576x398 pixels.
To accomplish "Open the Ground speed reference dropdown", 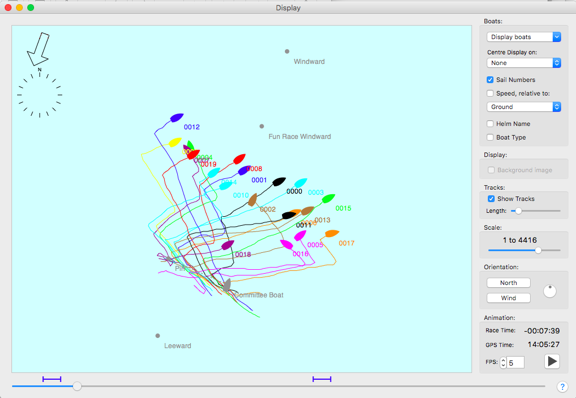I will [523, 107].
